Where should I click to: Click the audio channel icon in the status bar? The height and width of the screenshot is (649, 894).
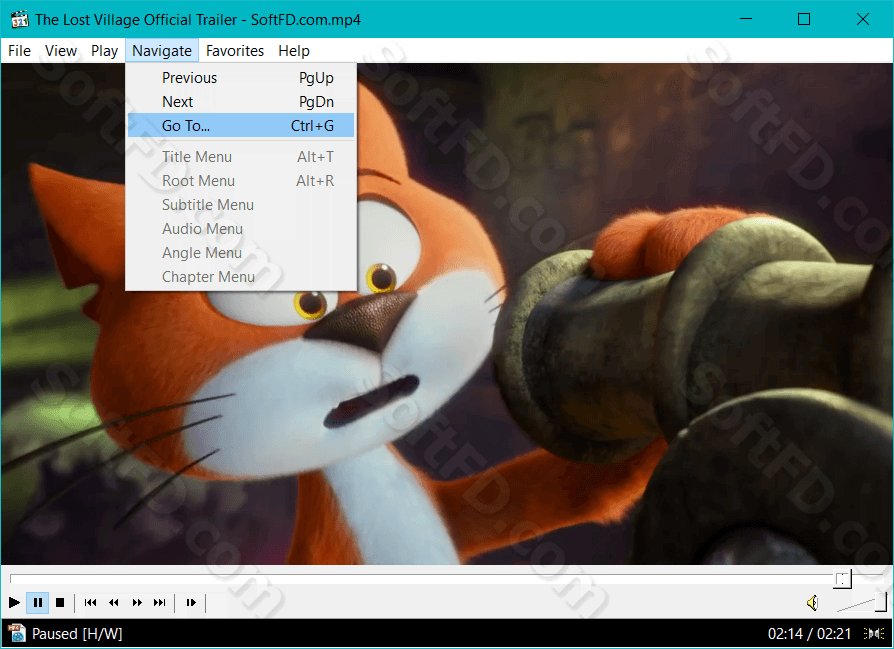tap(873, 633)
